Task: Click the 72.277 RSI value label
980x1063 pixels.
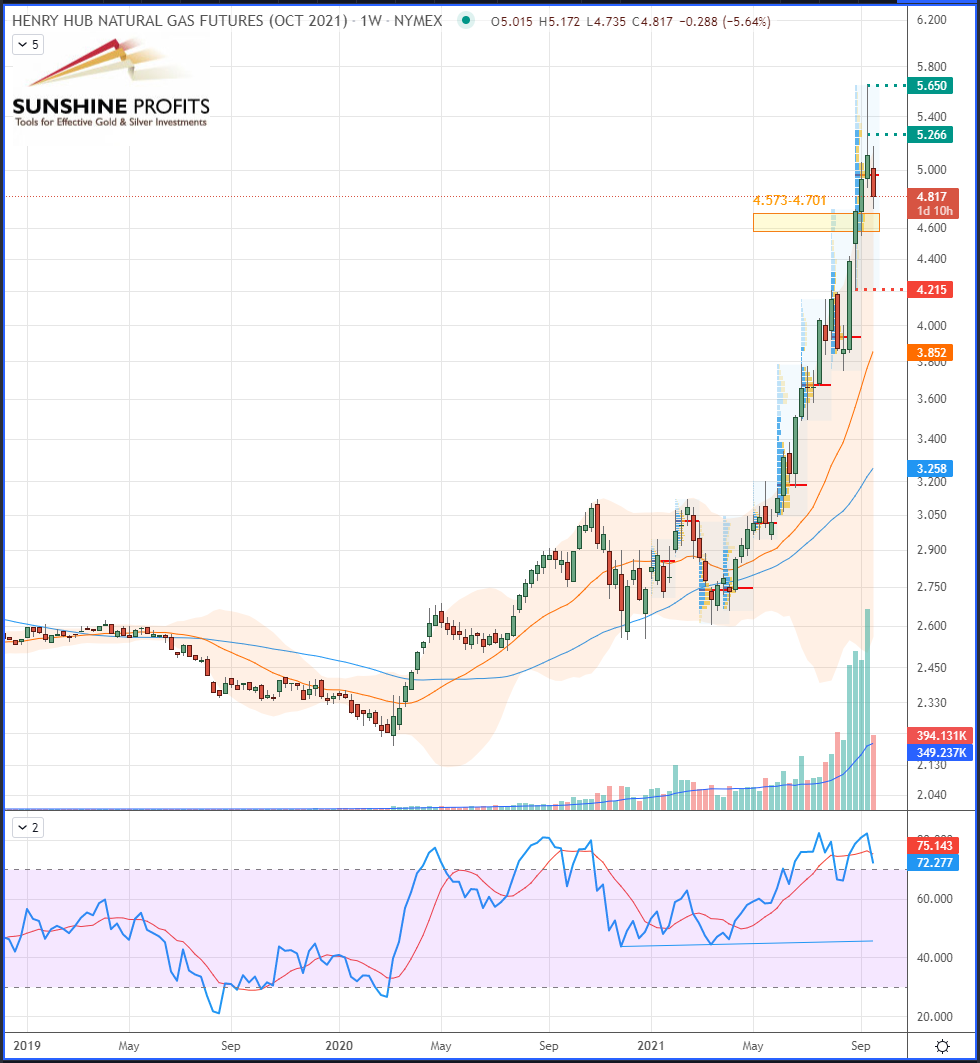Action: pos(933,862)
